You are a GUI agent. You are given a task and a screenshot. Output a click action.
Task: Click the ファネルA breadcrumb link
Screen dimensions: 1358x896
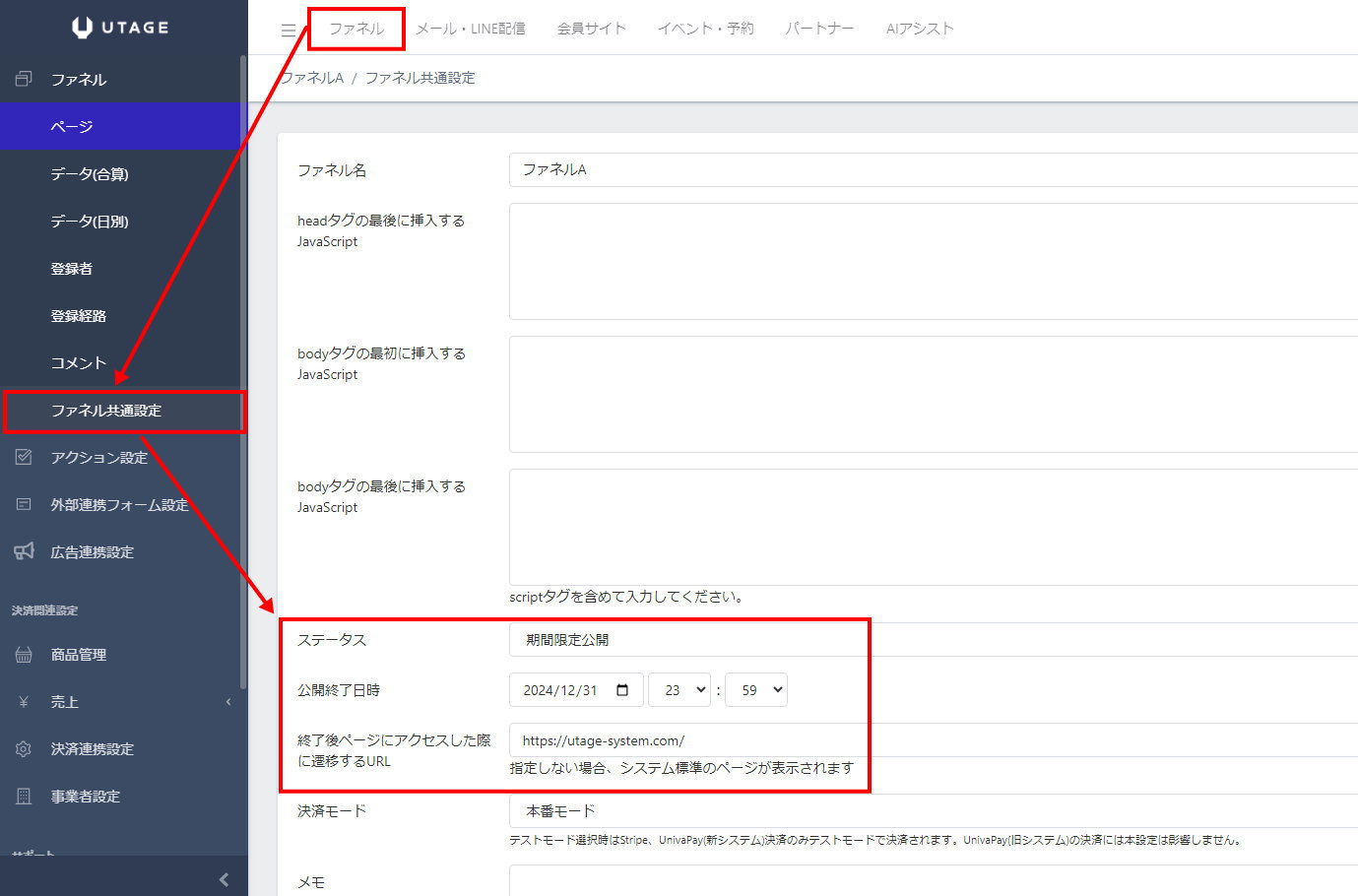tap(310, 76)
